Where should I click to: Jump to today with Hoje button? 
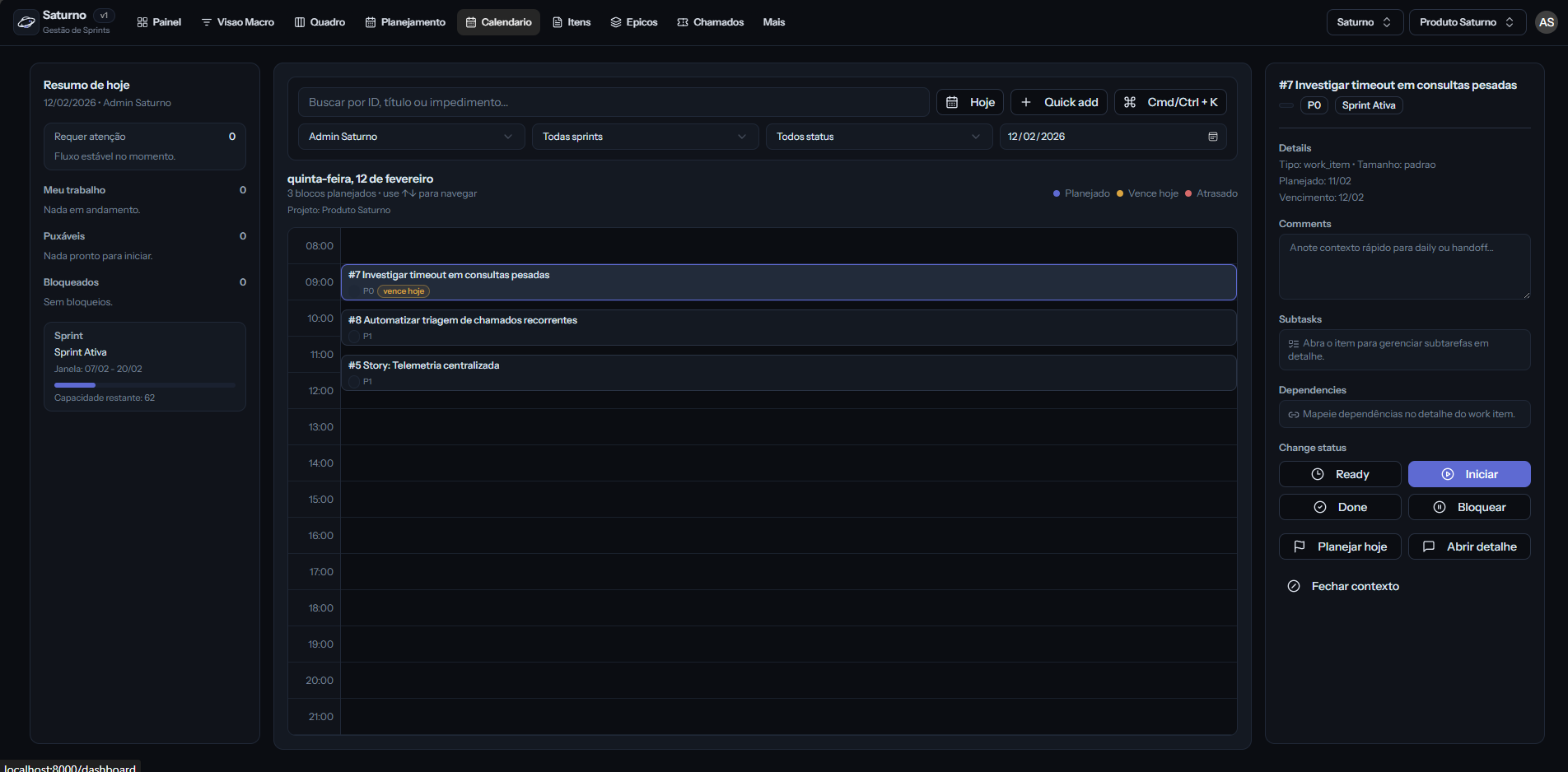coord(969,102)
